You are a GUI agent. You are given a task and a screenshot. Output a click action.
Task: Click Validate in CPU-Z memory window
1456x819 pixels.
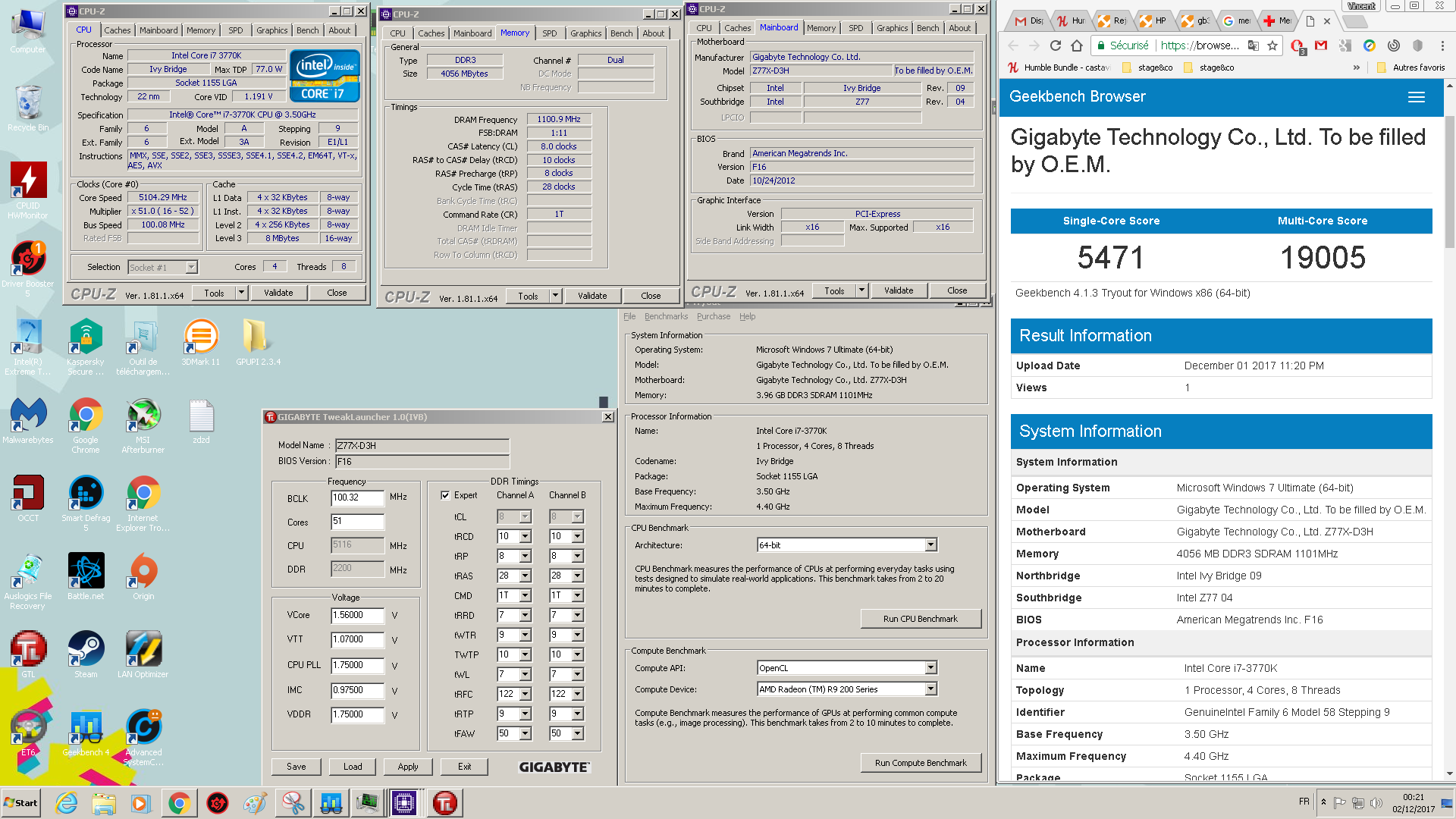592,296
